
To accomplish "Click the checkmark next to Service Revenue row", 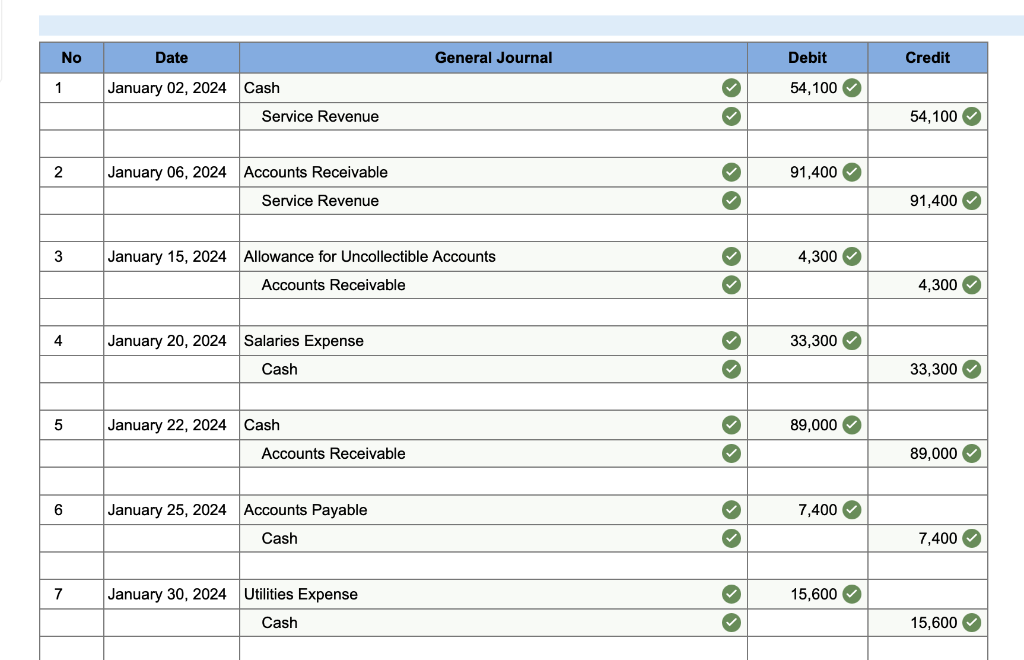I will pyautogui.click(x=731, y=116).
